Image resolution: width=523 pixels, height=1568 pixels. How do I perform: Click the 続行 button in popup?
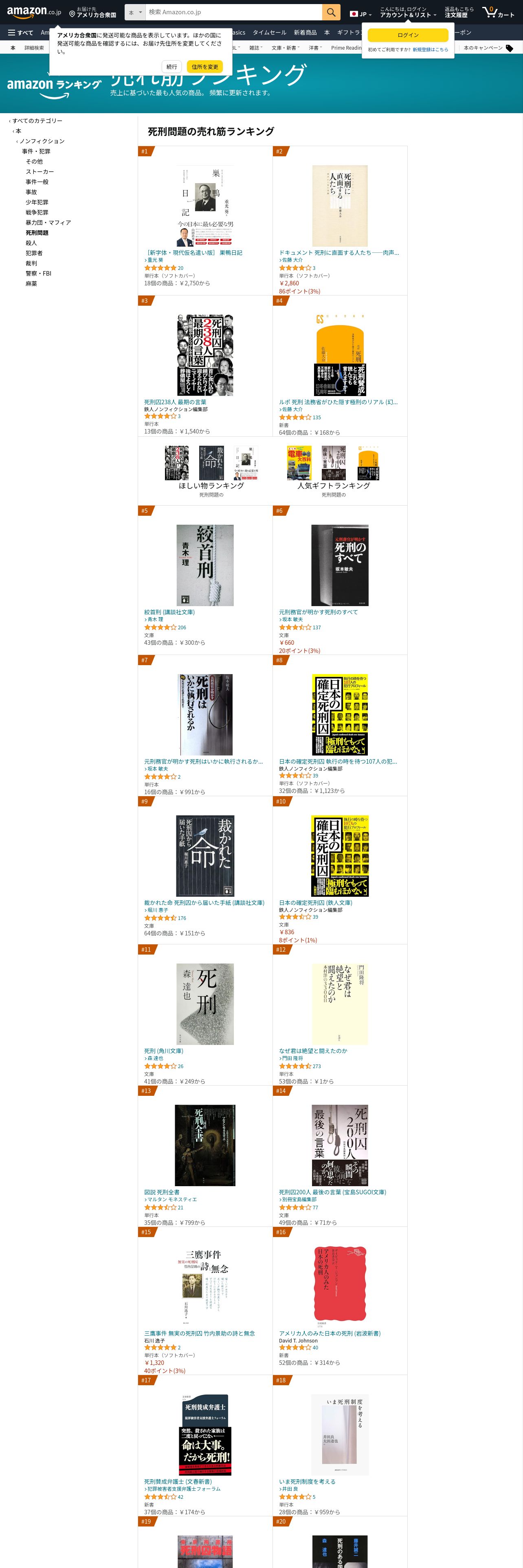coord(172,67)
